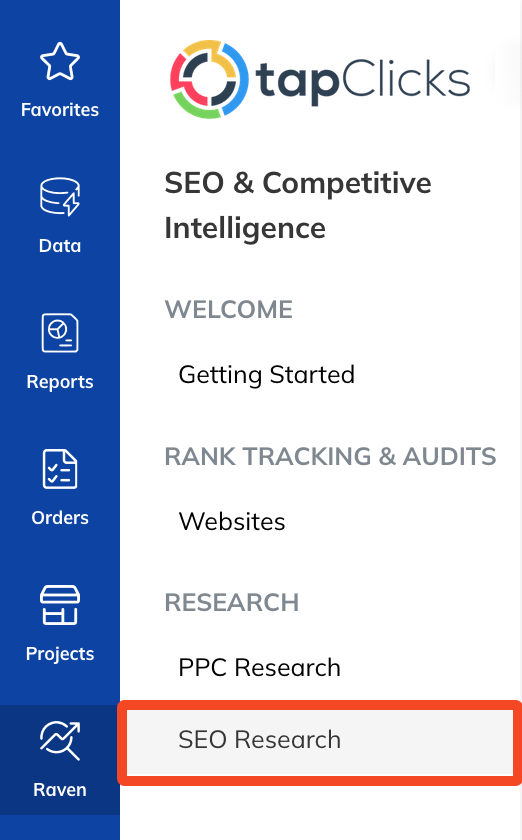The width and height of the screenshot is (522, 840).
Task: Click the Data text label in sidebar
Action: (x=60, y=246)
